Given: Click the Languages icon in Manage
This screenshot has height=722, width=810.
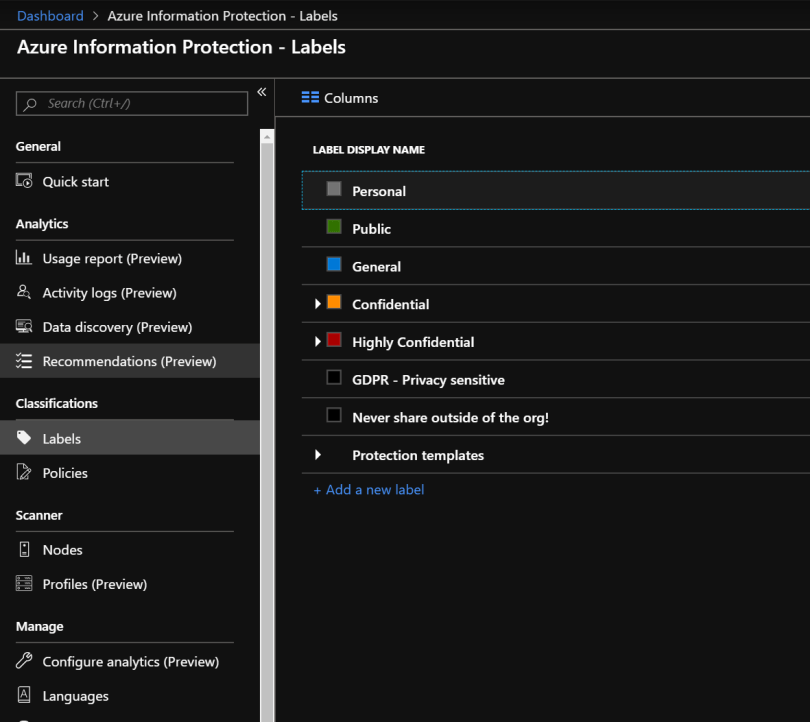Looking at the screenshot, I should [25, 695].
